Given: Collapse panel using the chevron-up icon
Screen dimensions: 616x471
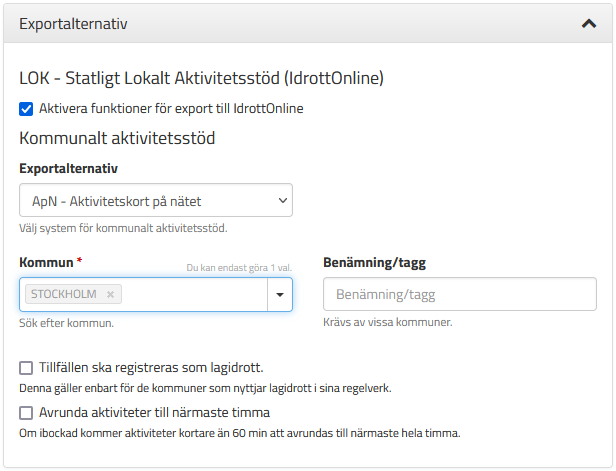Looking at the screenshot, I should pyautogui.click(x=588, y=24).
